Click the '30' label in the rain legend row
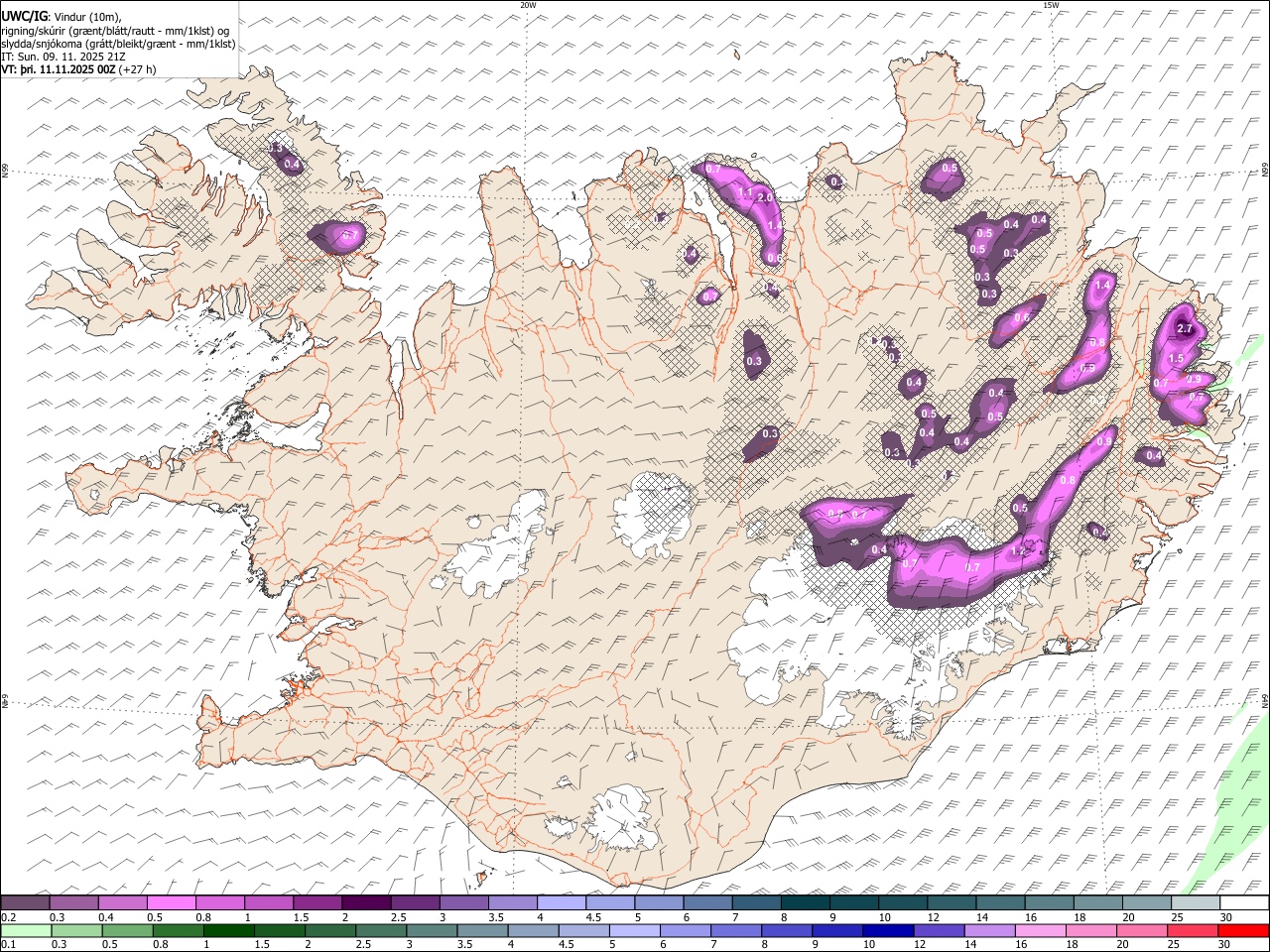This screenshot has width=1270, height=952. (x=1223, y=944)
